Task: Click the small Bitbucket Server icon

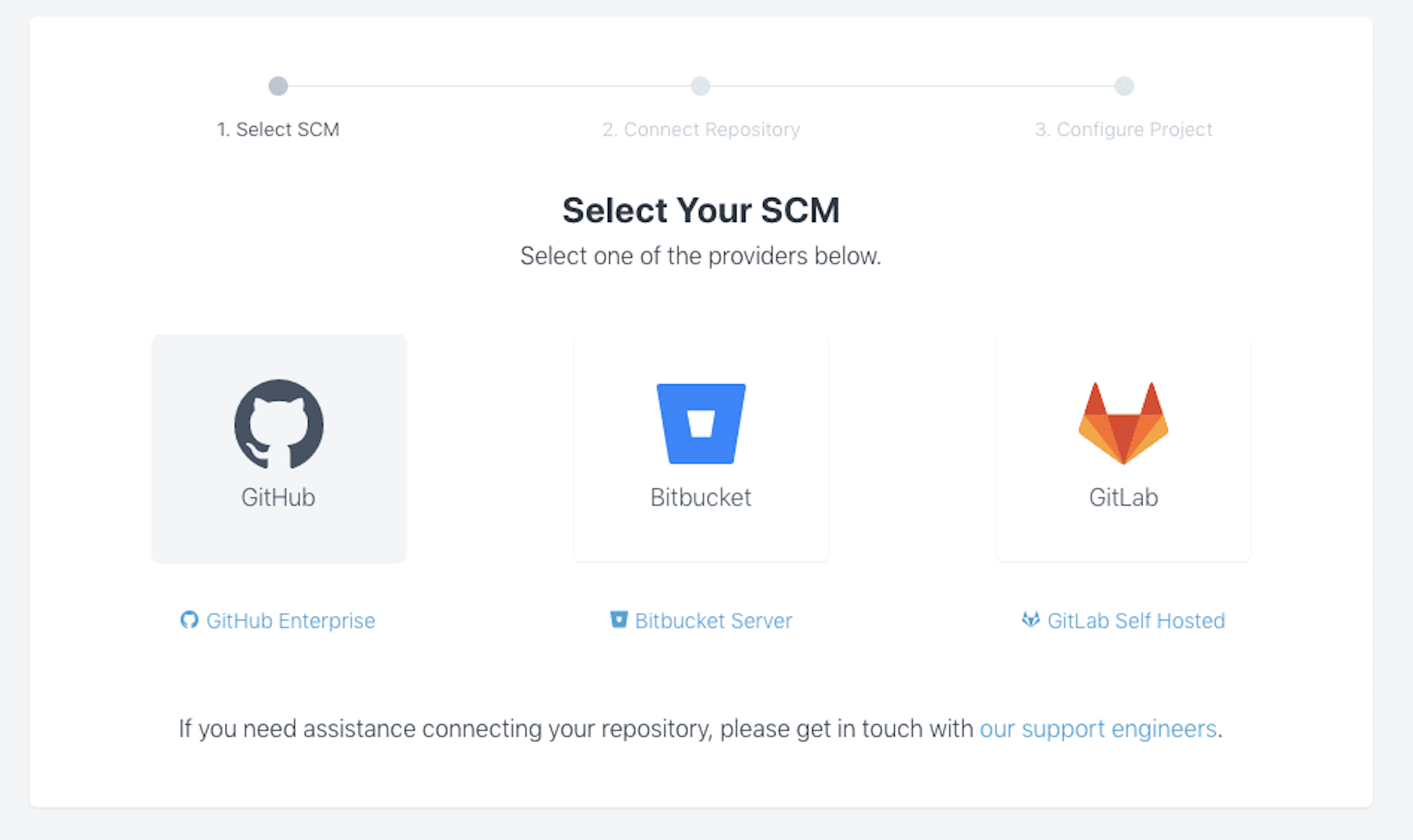Action: 619,619
